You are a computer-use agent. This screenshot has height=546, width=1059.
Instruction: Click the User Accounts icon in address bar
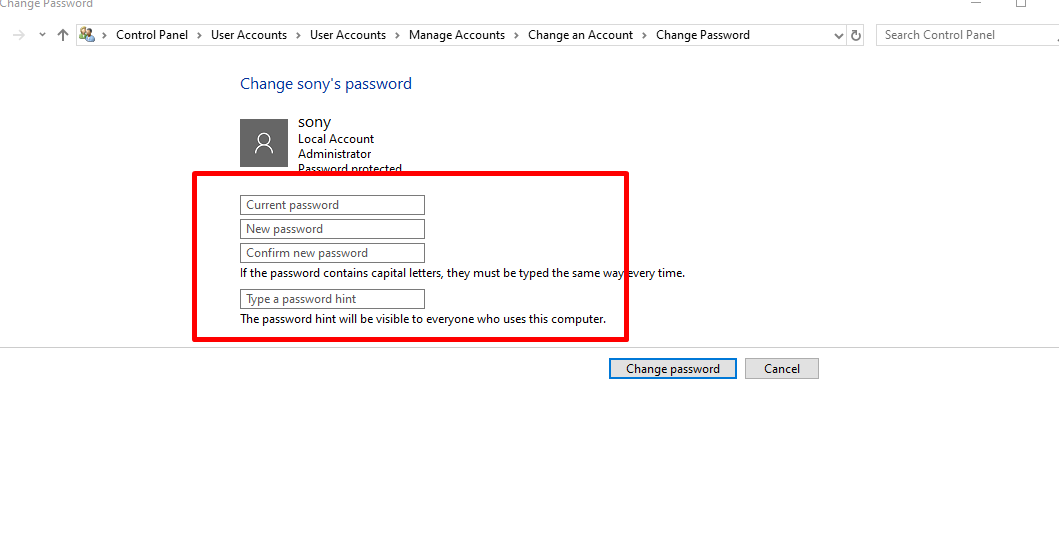pyautogui.click(x=86, y=34)
